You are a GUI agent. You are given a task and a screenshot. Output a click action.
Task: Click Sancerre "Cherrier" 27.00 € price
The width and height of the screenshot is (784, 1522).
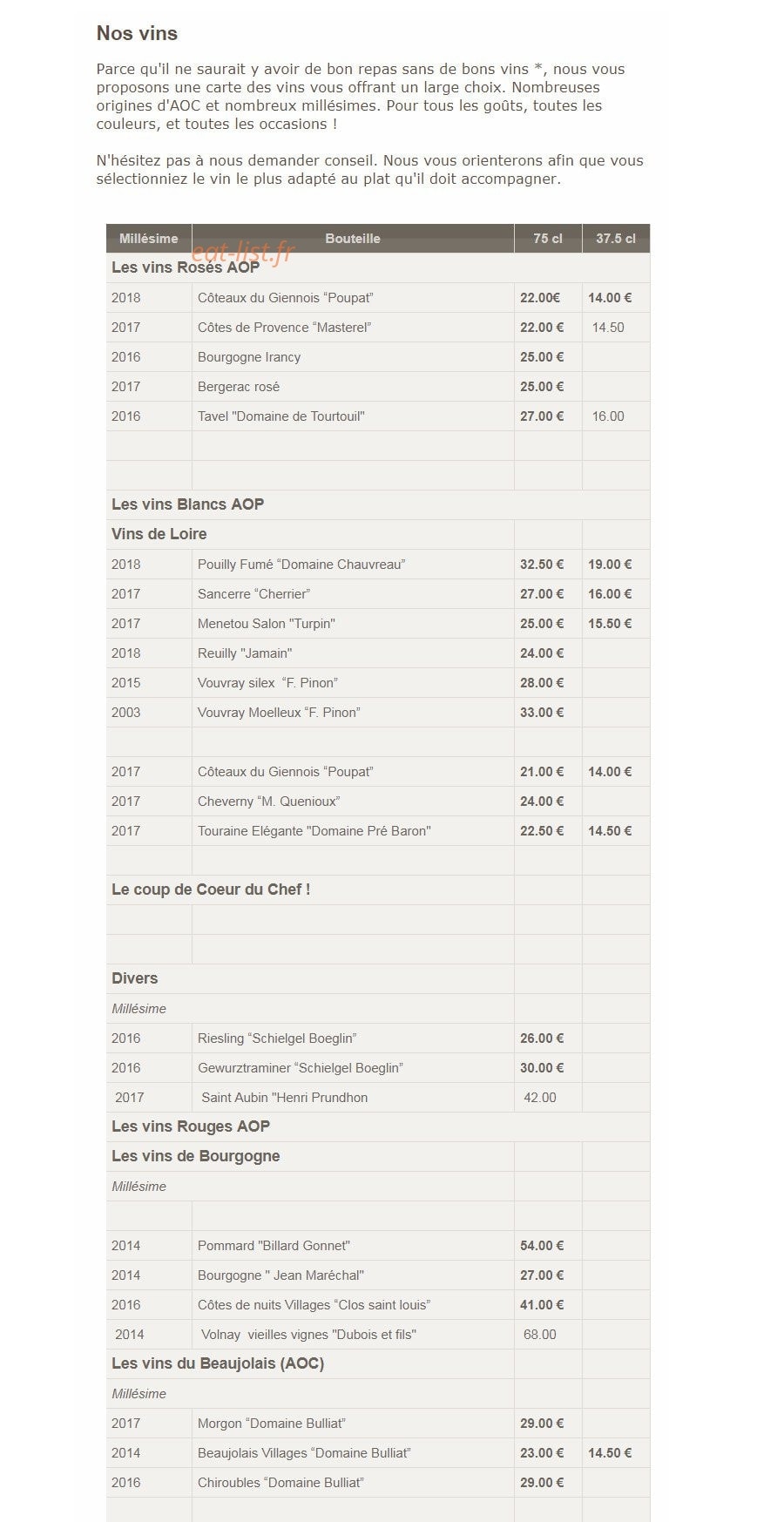pyautogui.click(x=542, y=594)
